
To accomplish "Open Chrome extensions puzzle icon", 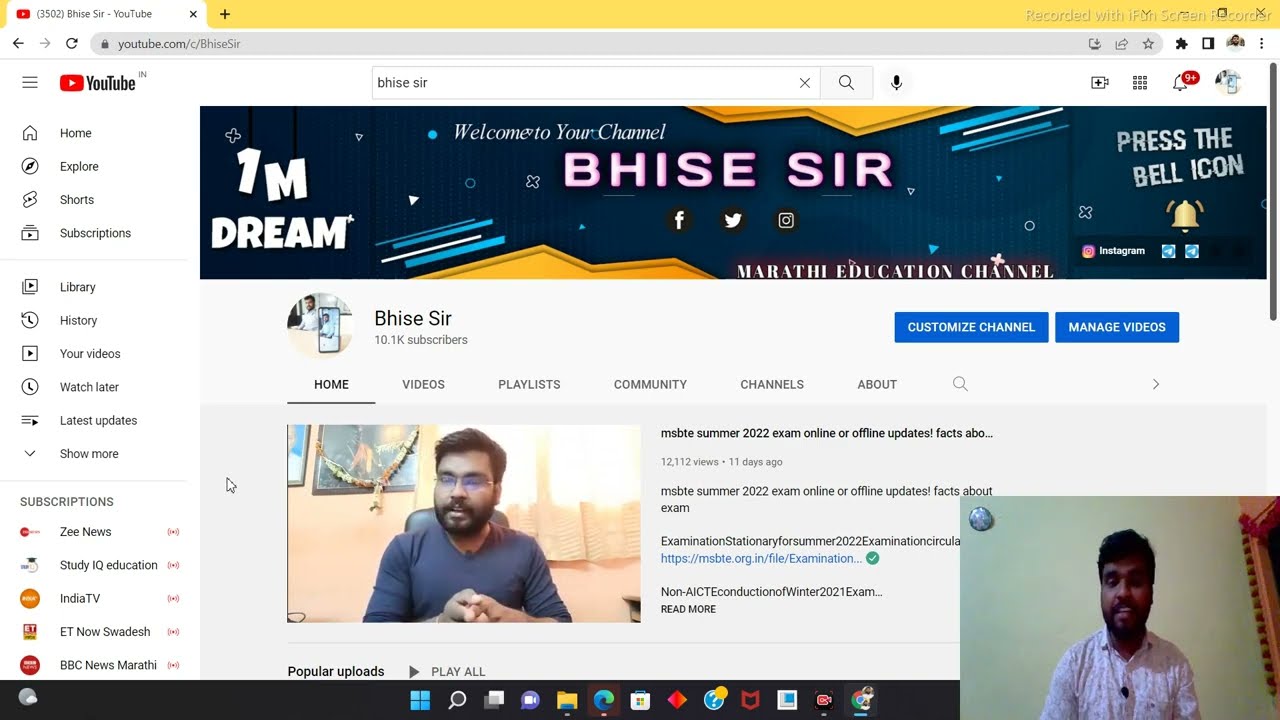I will coord(1181,44).
